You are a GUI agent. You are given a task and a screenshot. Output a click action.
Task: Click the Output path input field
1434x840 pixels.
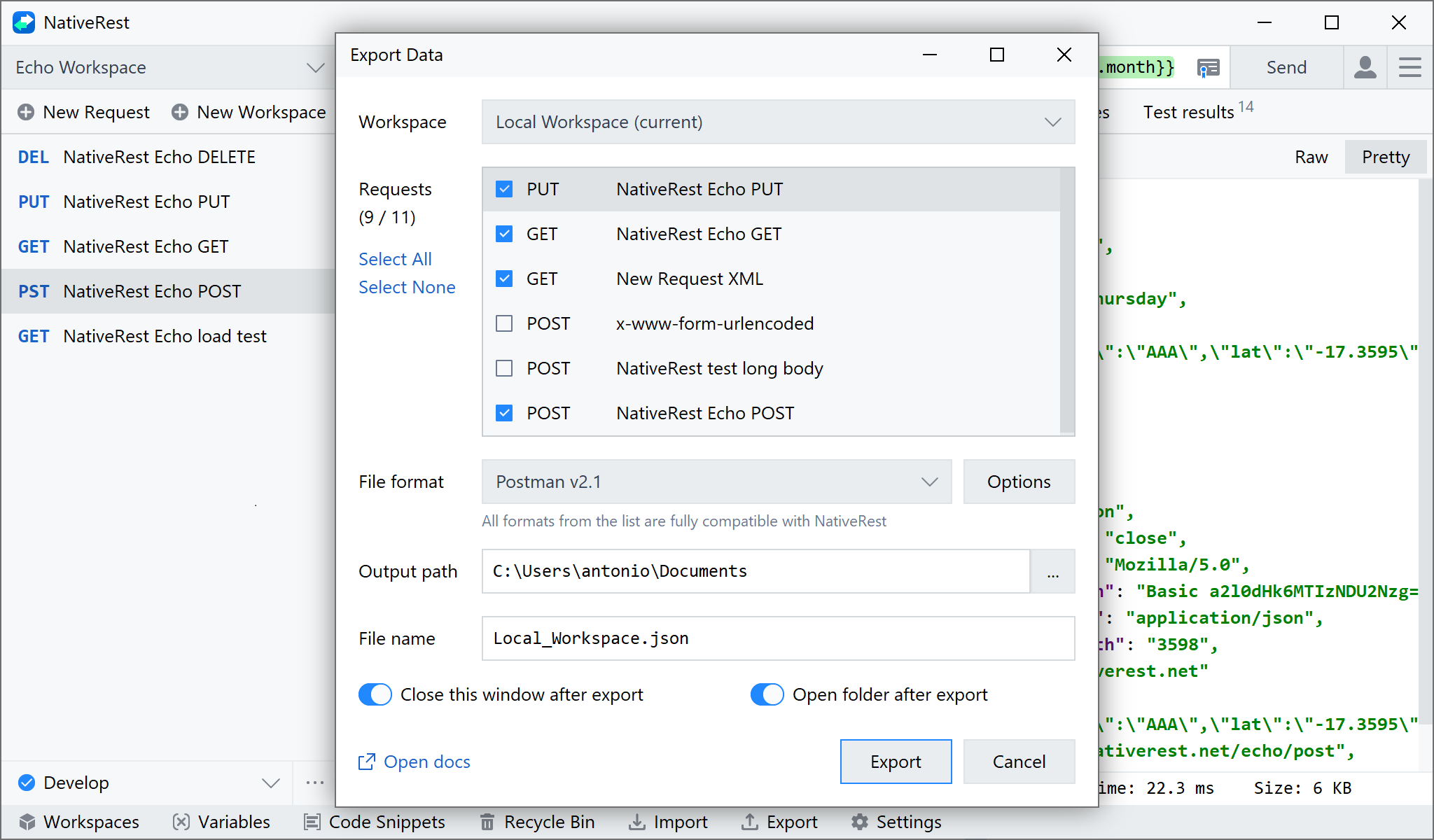pyautogui.click(x=756, y=571)
